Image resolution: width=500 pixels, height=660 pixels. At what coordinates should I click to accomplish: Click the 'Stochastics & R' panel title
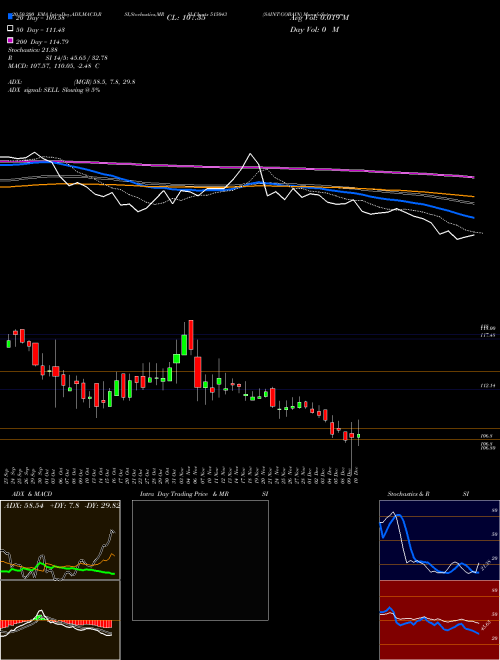pyautogui.click(x=408, y=494)
